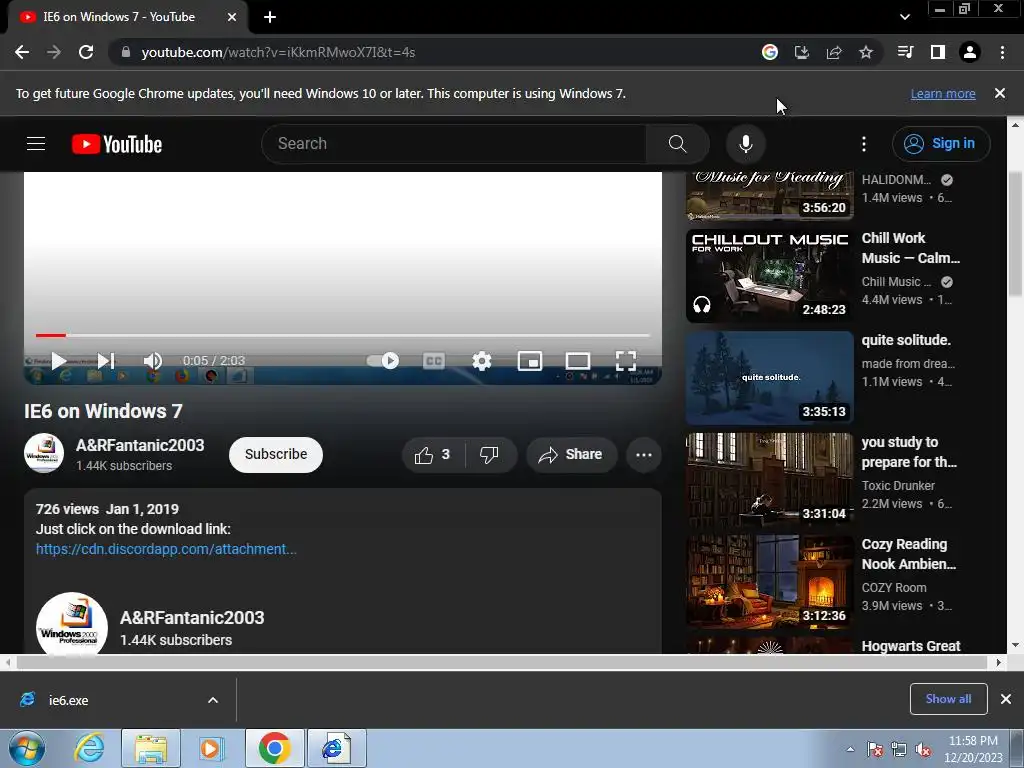Click small A&RFantanic2003 avatar near the title
1024x768 pixels.
[44, 453]
